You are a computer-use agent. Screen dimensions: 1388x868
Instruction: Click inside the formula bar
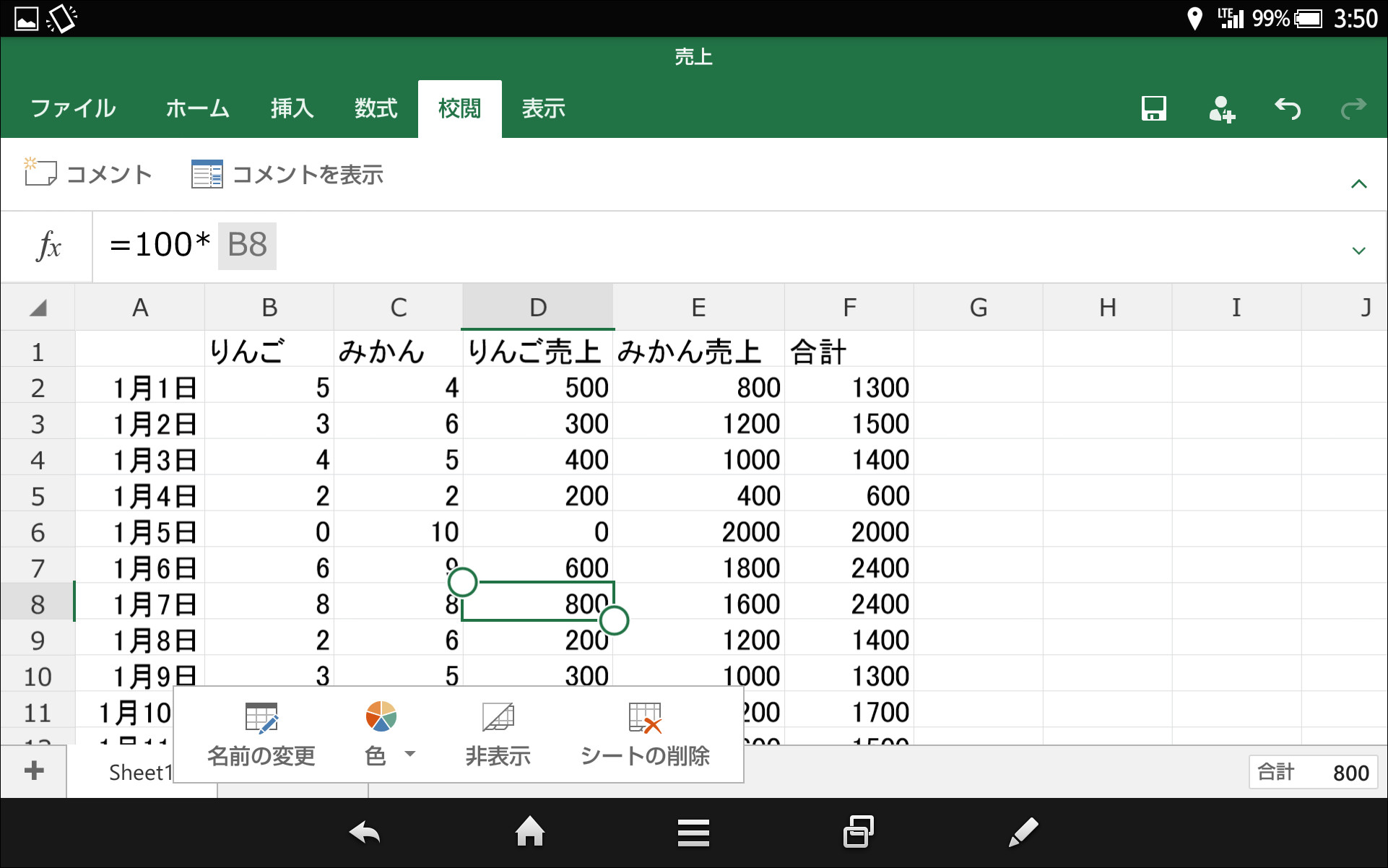coord(506,246)
